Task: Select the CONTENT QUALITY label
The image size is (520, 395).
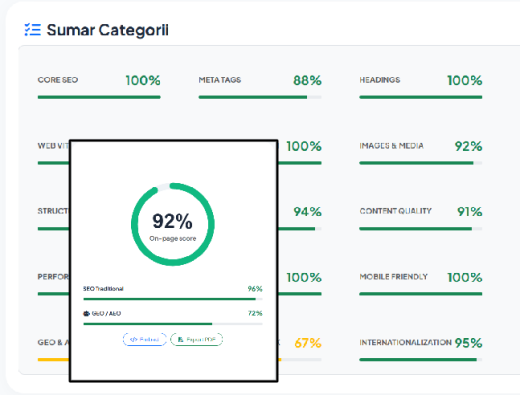Action: coord(395,211)
